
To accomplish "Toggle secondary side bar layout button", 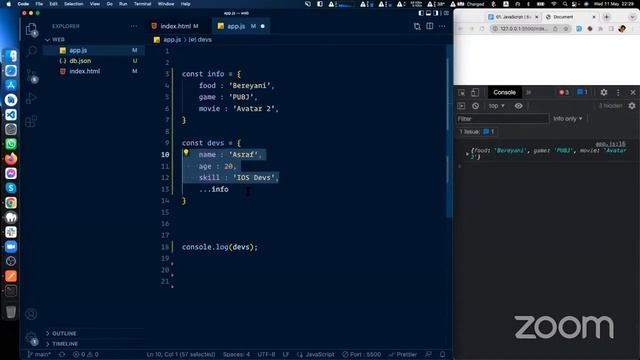I will (x=436, y=13).
